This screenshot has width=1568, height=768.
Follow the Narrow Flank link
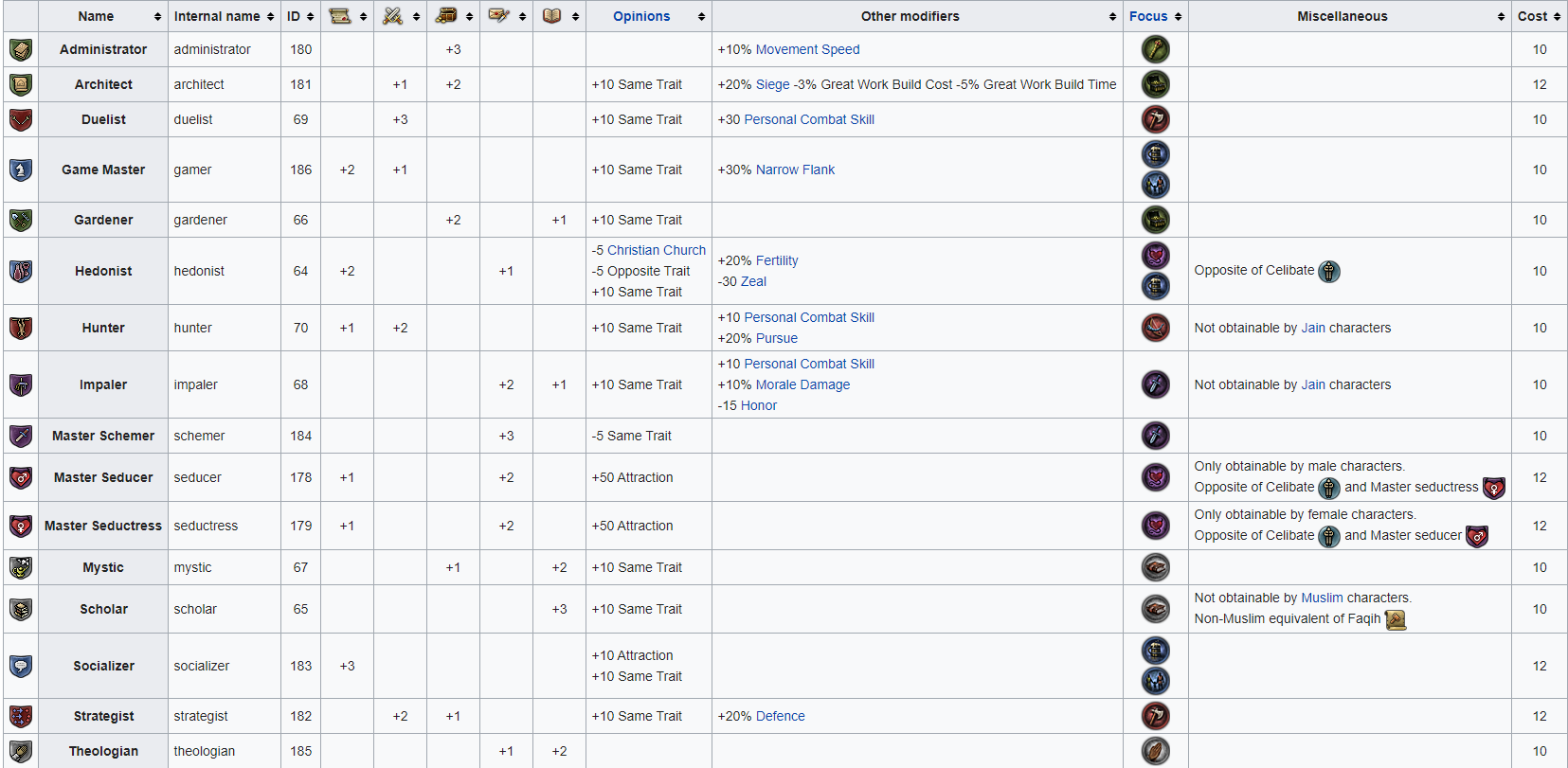point(795,170)
